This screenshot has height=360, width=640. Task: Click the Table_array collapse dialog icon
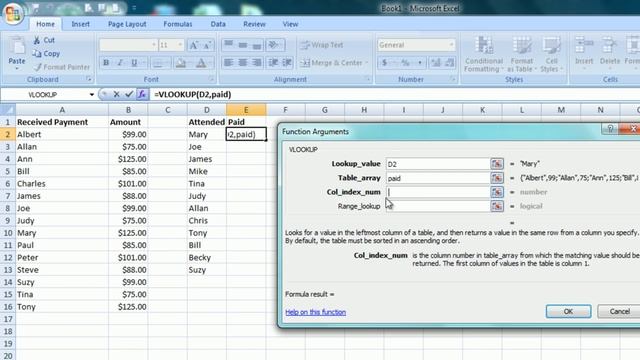tap(497, 178)
